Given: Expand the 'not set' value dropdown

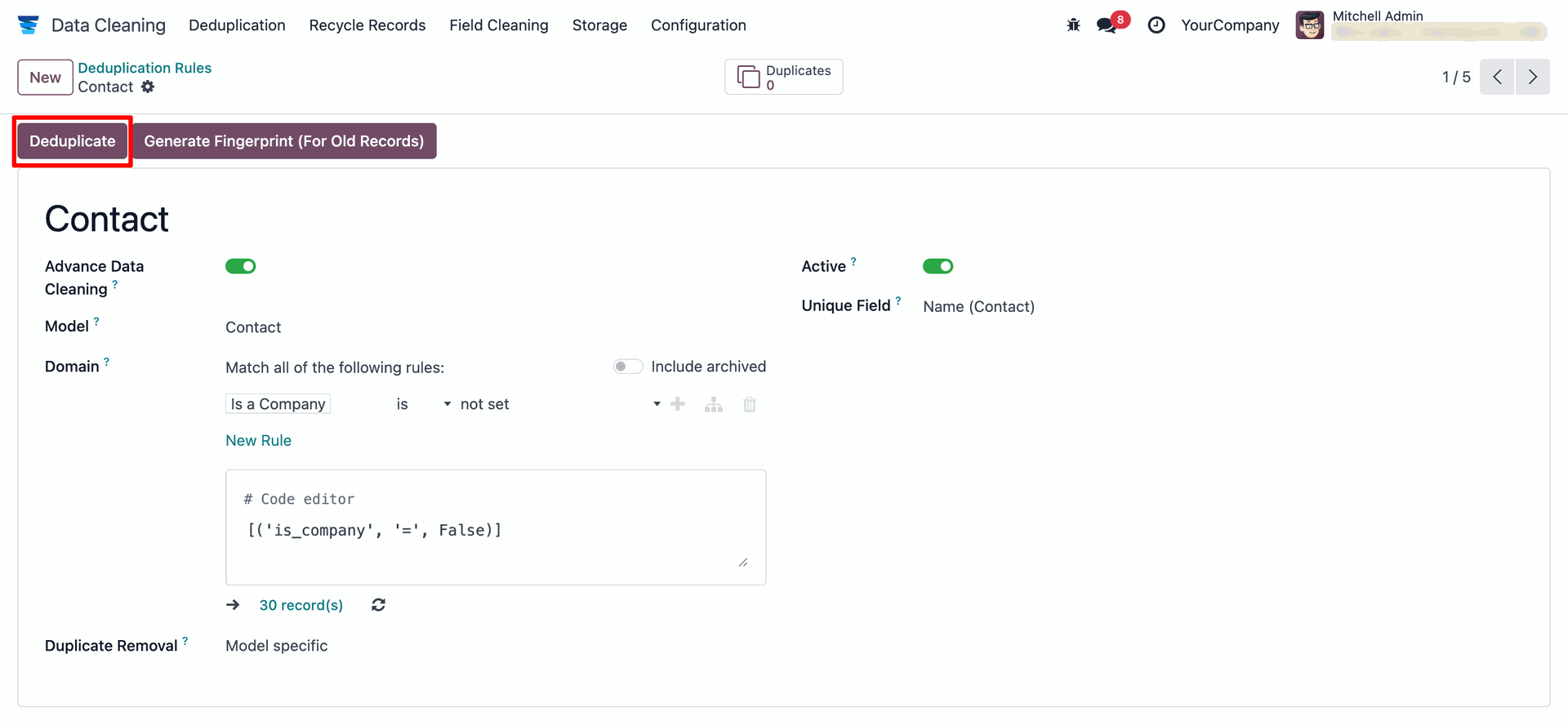Looking at the screenshot, I should 560,404.
